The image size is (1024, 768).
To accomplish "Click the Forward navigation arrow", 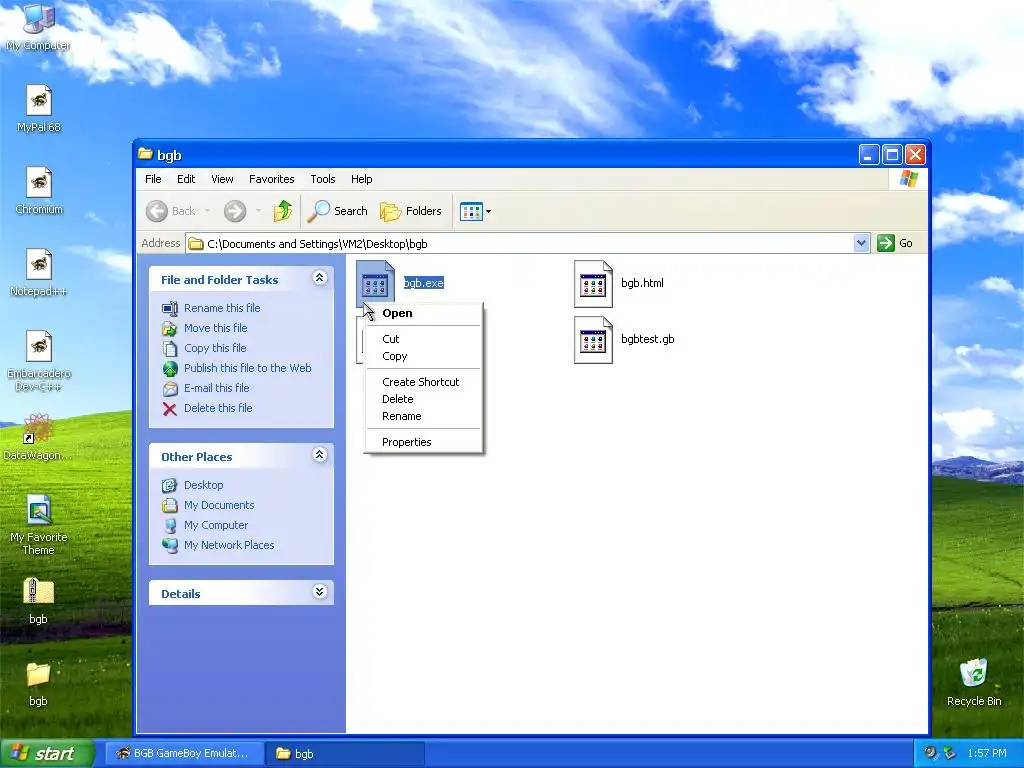I will pos(235,211).
